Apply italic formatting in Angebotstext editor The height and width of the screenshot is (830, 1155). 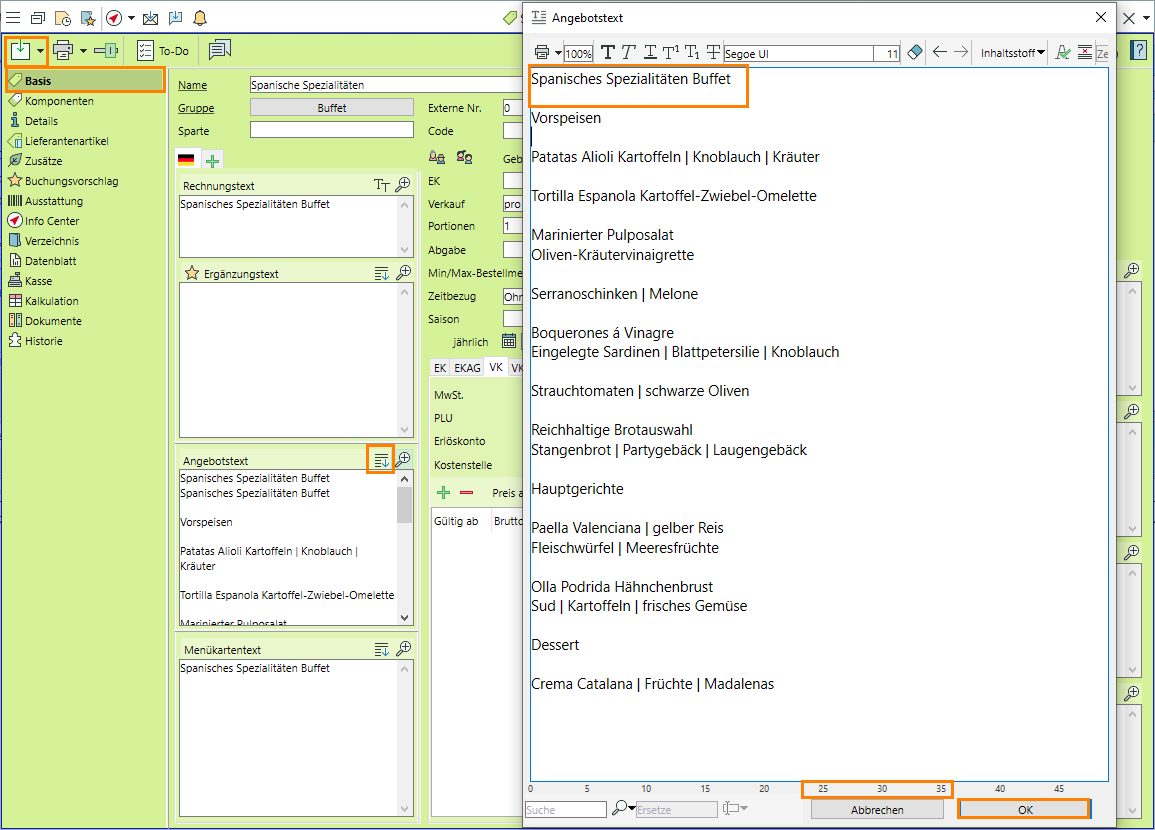[x=628, y=53]
